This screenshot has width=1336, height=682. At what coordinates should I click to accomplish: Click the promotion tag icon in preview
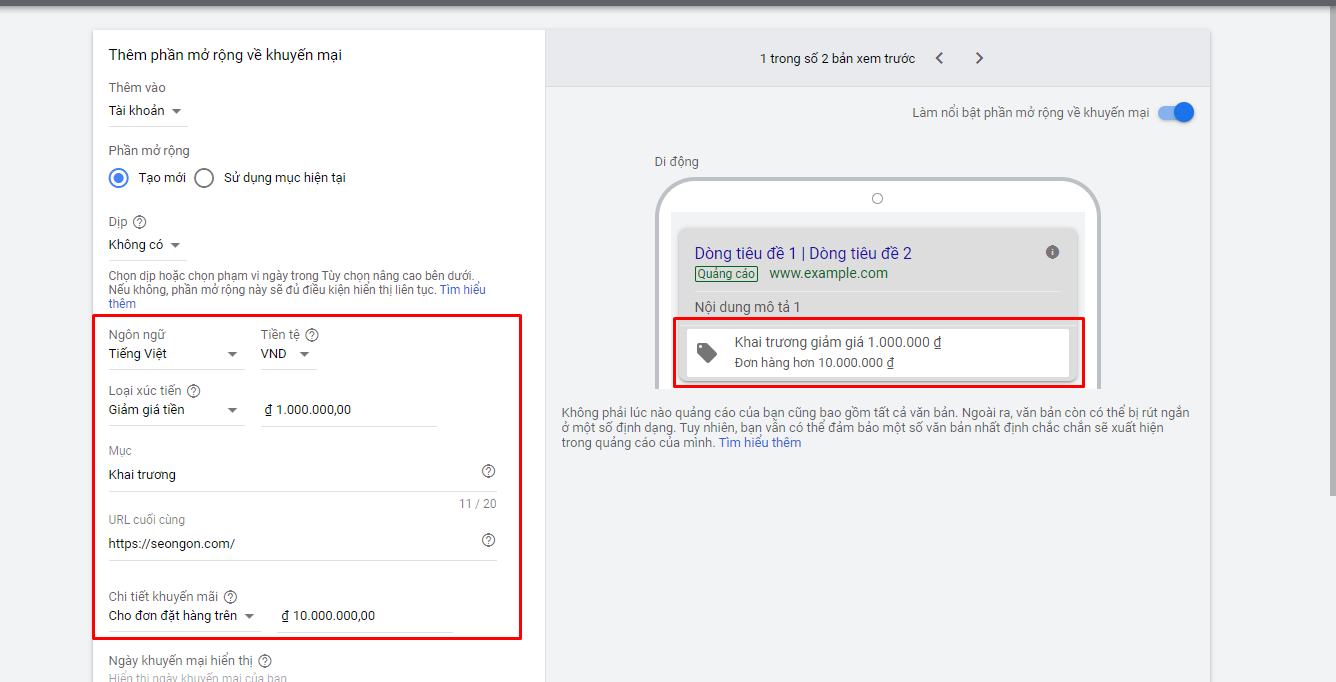click(707, 352)
